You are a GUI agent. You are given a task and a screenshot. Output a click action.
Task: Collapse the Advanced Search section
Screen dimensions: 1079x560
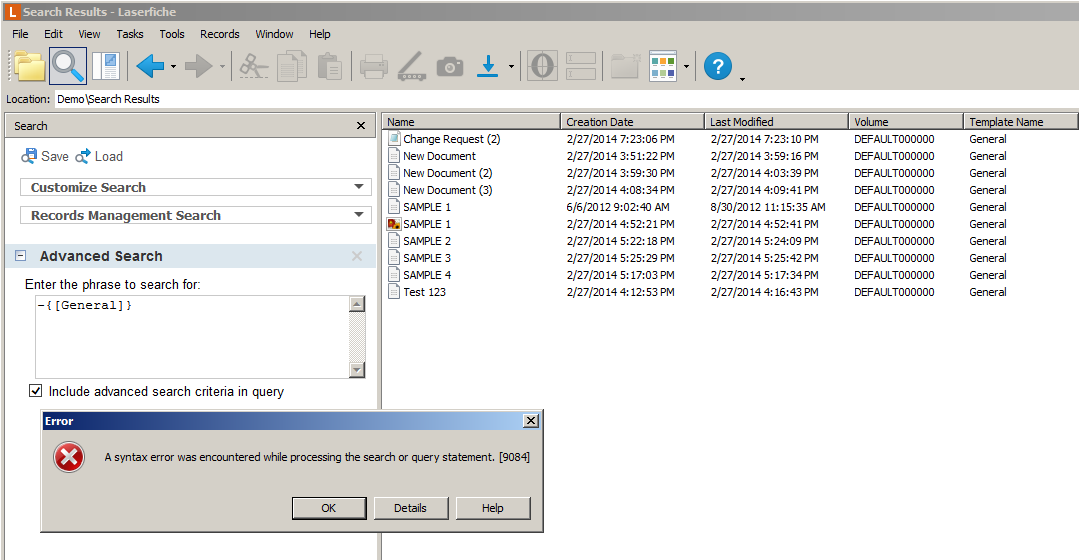click(x=21, y=257)
